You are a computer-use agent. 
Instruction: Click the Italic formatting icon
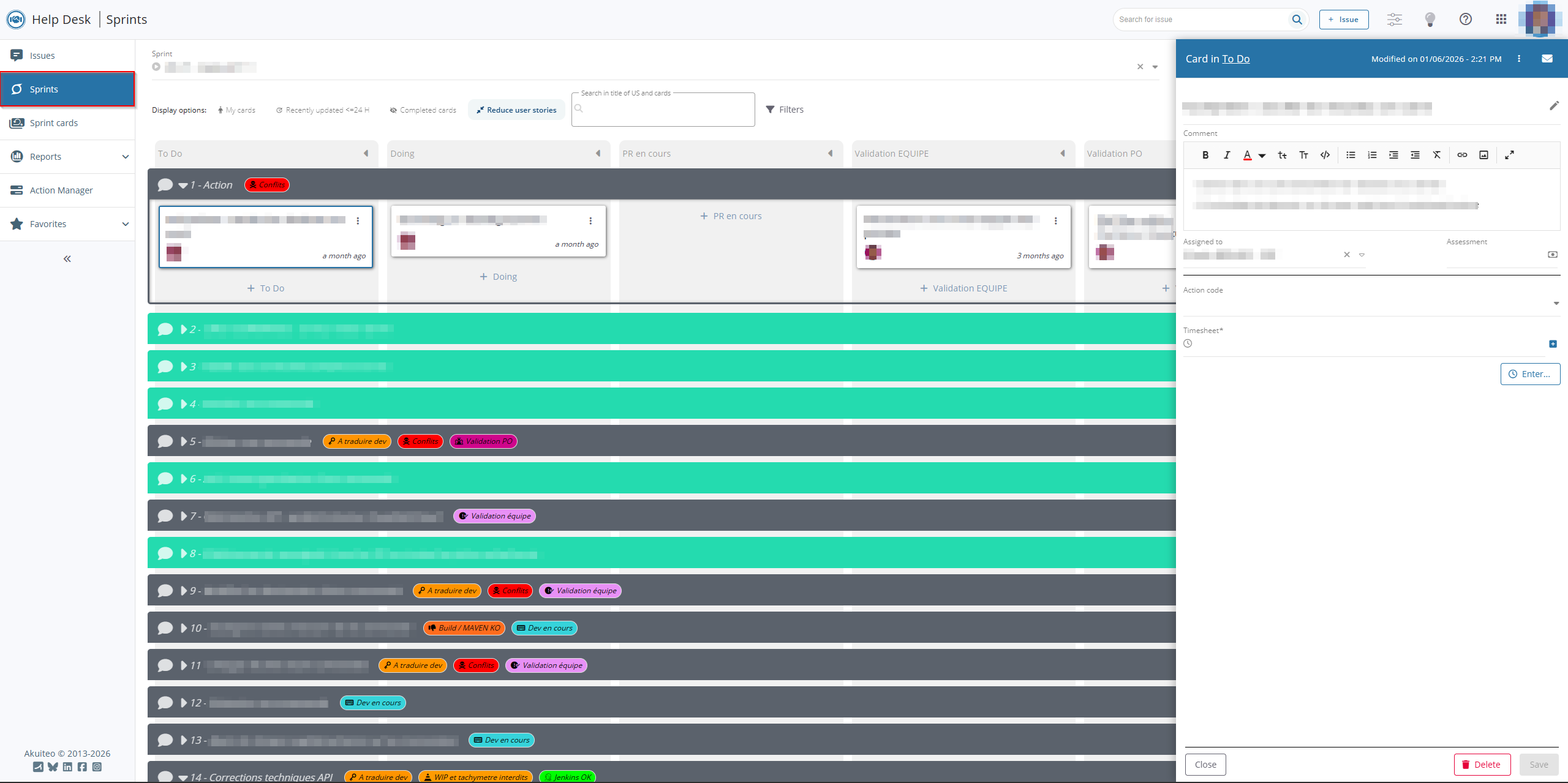[x=1226, y=155]
